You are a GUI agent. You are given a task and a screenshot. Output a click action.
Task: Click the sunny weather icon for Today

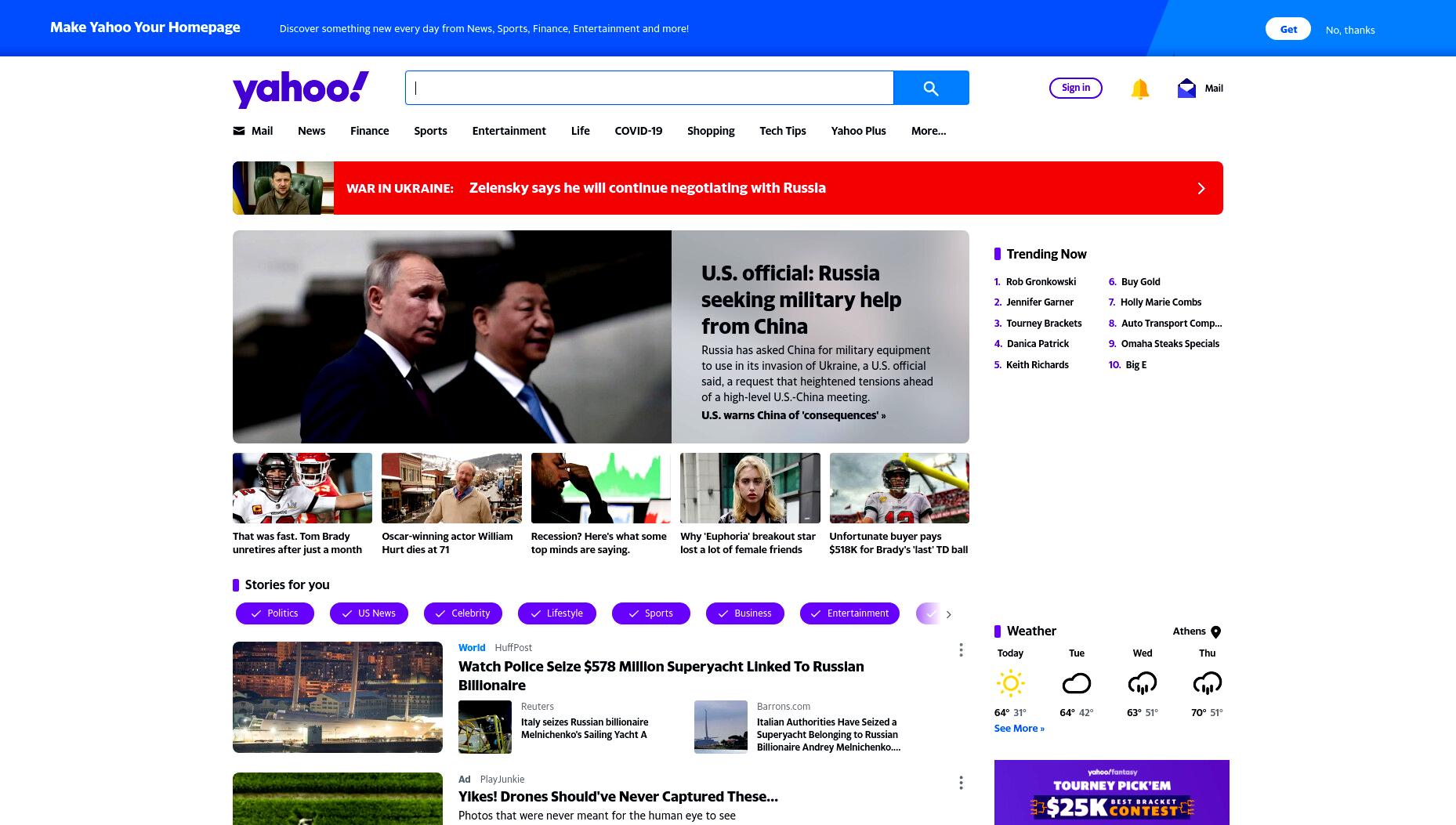[1011, 683]
